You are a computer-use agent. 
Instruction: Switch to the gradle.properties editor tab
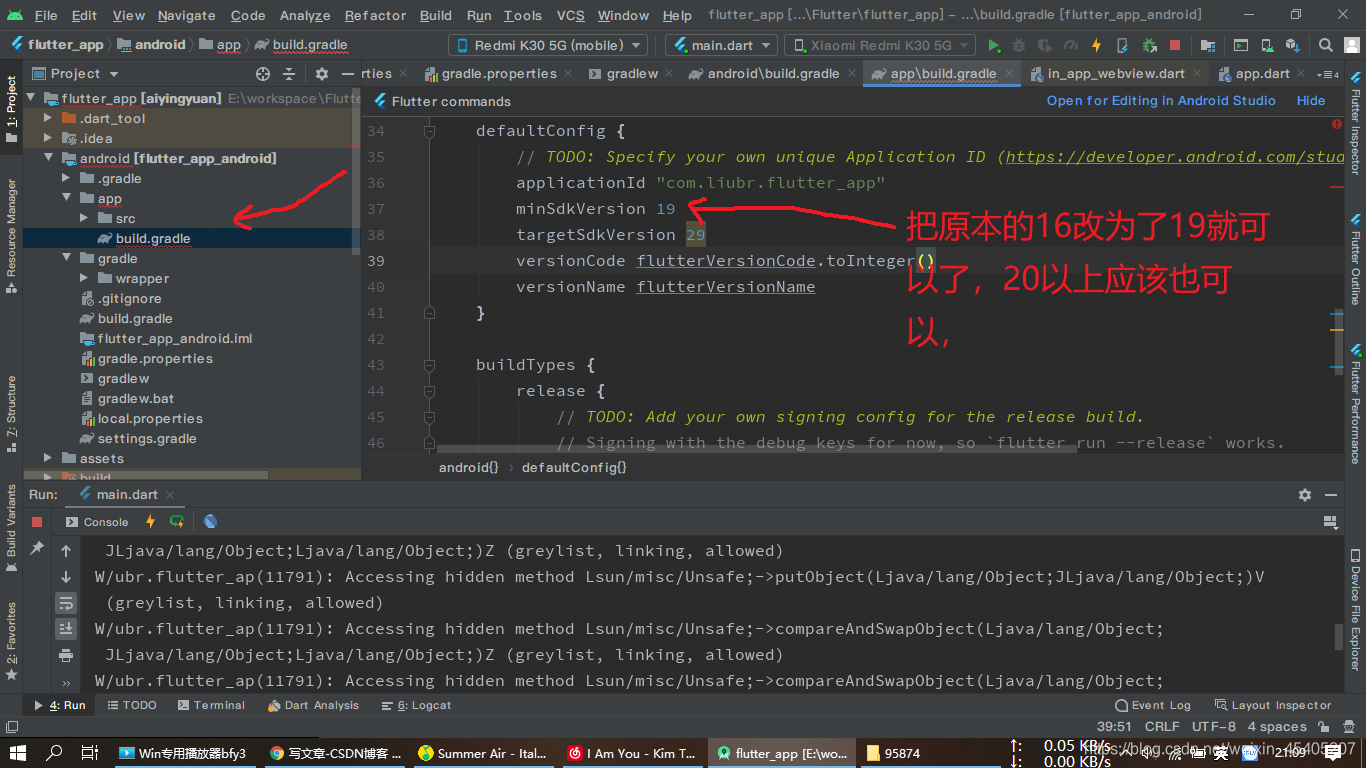[496, 73]
